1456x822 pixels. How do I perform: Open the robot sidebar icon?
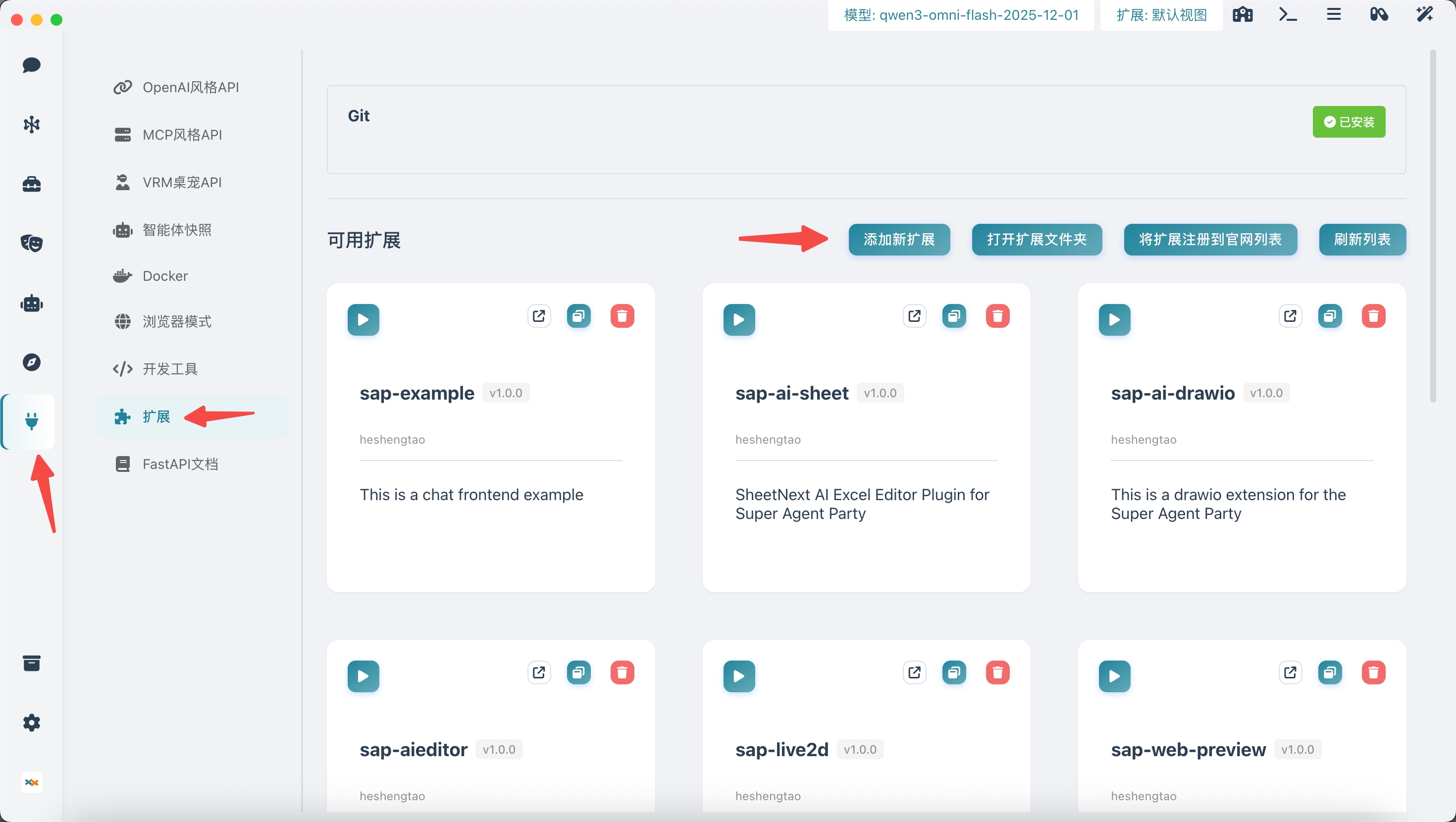tap(32, 304)
